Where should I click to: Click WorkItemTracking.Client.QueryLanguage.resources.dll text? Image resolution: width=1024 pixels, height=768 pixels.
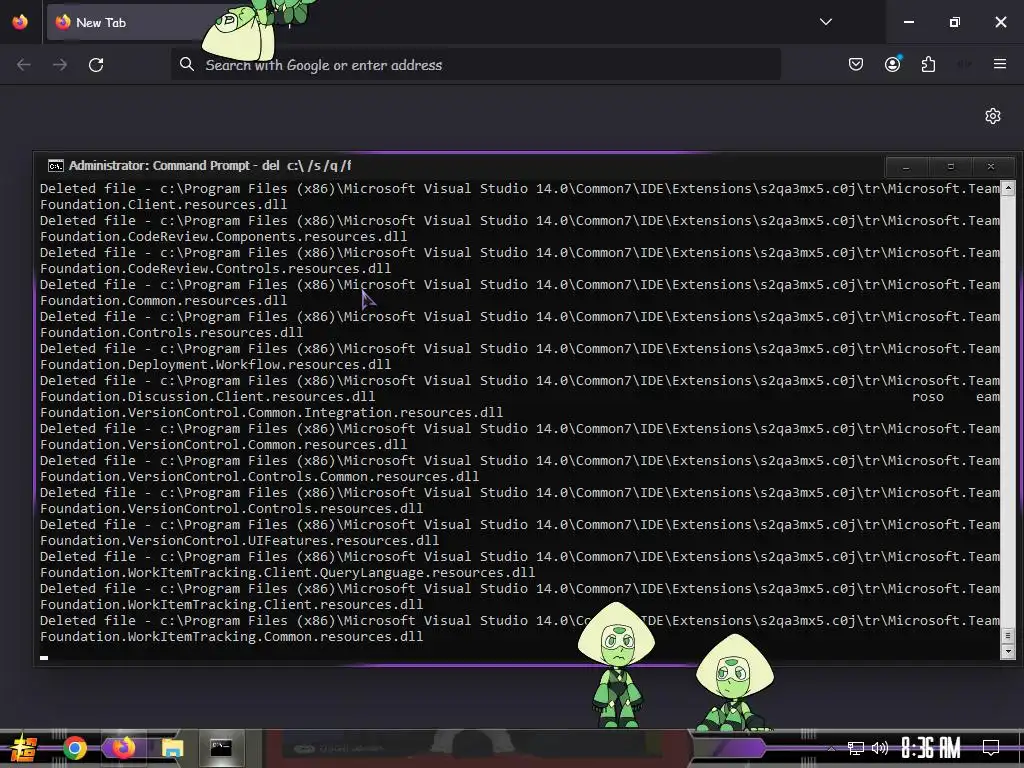(x=331, y=573)
